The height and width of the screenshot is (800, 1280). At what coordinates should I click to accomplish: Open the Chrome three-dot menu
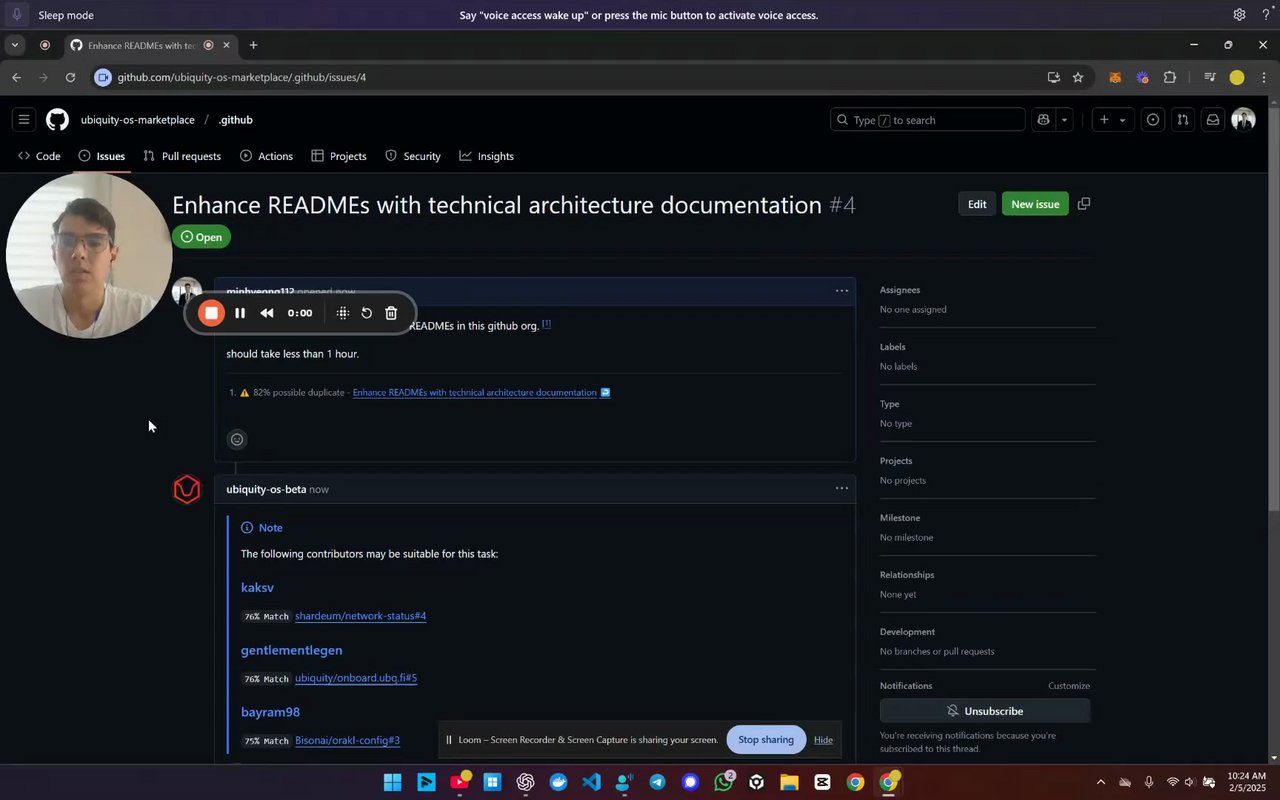(x=1262, y=77)
